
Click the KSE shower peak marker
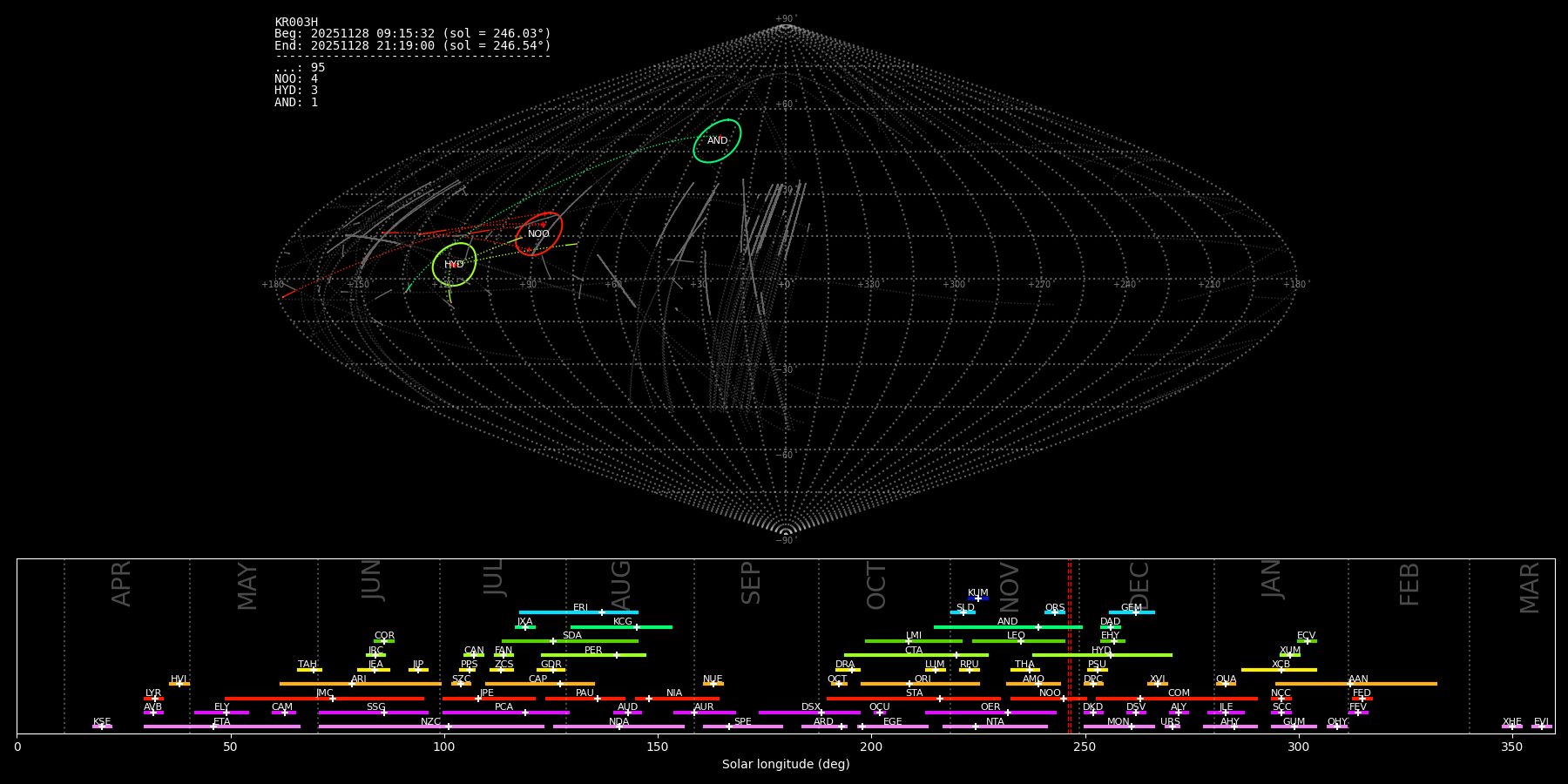(101, 727)
